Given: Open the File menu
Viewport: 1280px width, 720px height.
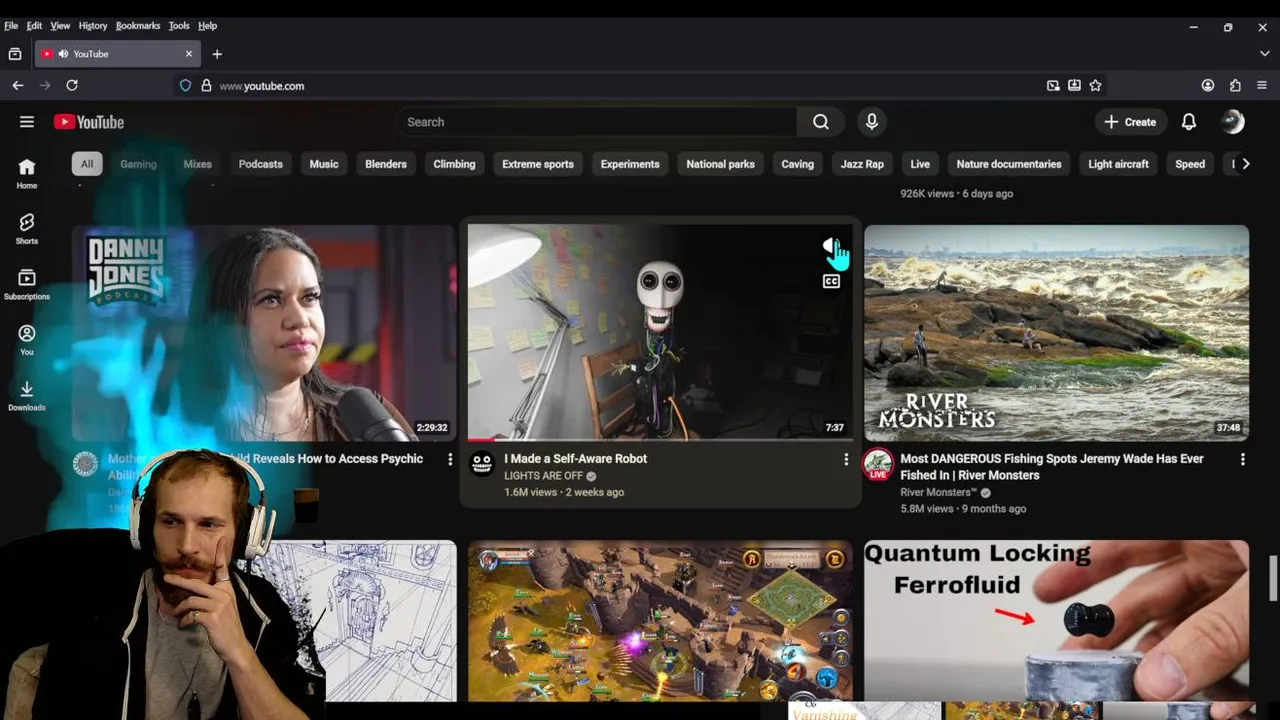Looking at the screenshot, I should (x=11, y=26).
